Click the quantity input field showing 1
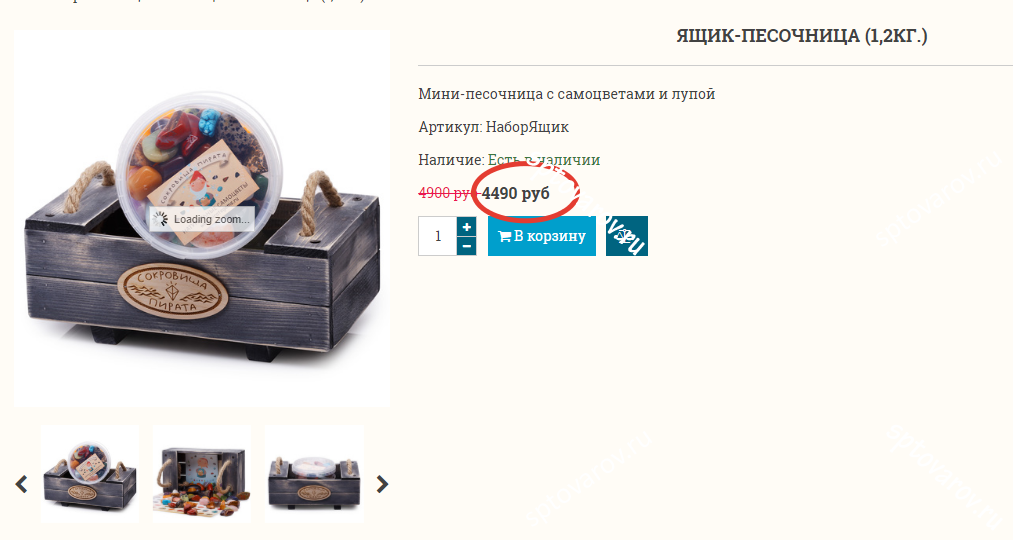Viewport: 1013px width, 540px height. [x=437, y=236]
